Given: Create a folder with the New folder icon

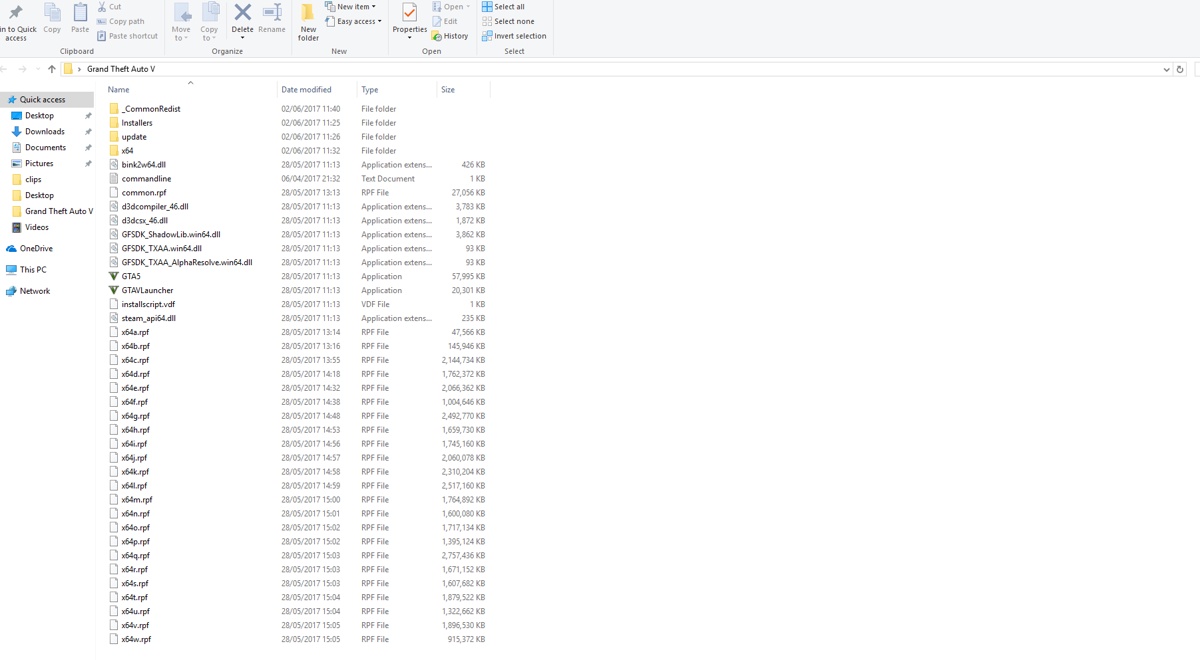Looking at the screenshot, I should pyautogui.click(x=308, y=12).
